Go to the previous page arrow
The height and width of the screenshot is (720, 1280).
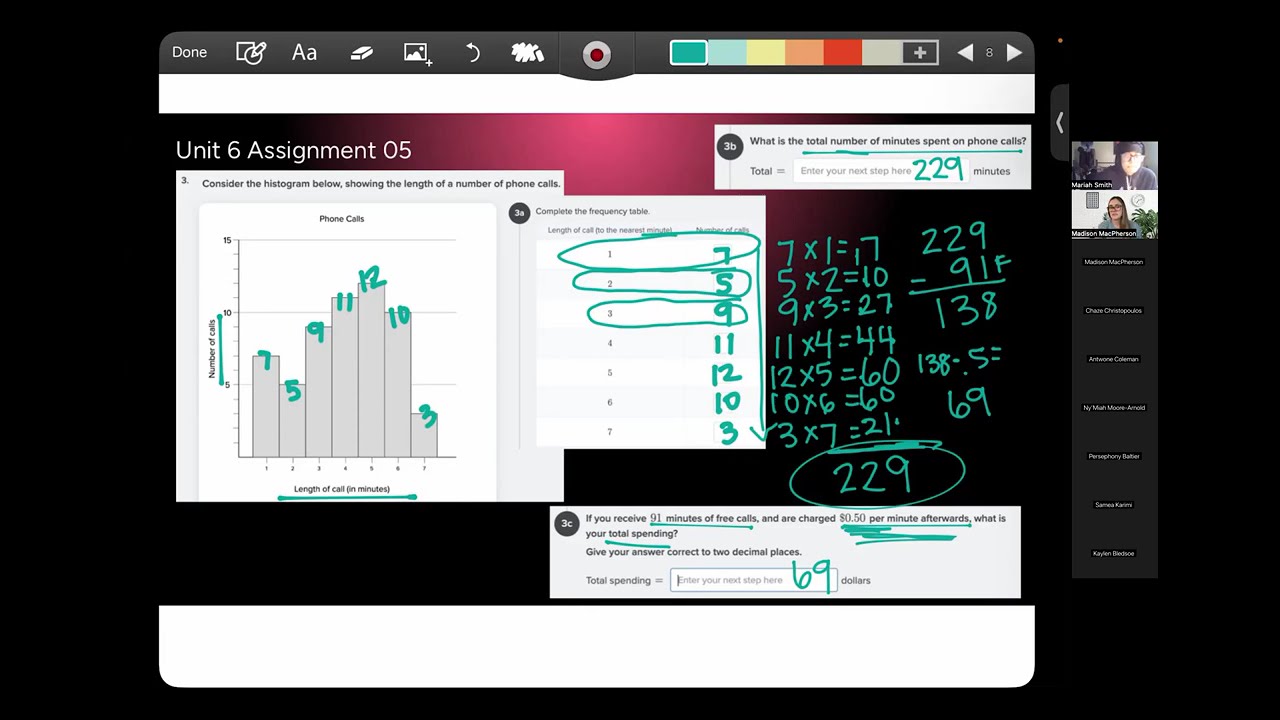(x=965, y=53)
